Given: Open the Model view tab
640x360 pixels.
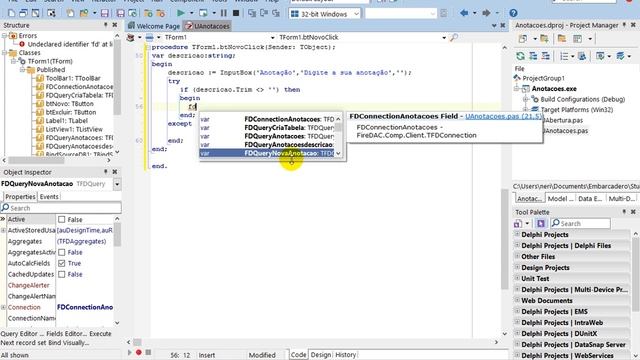Looking at the screenshot, I should pos(560,198).
